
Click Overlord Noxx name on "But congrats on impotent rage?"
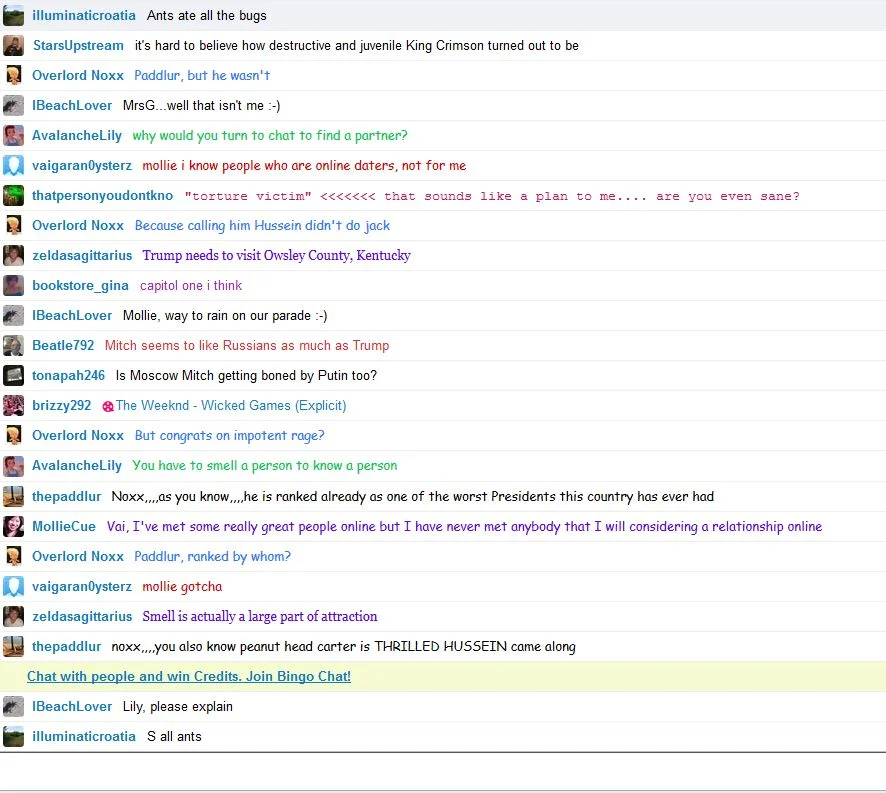point(78,435)
